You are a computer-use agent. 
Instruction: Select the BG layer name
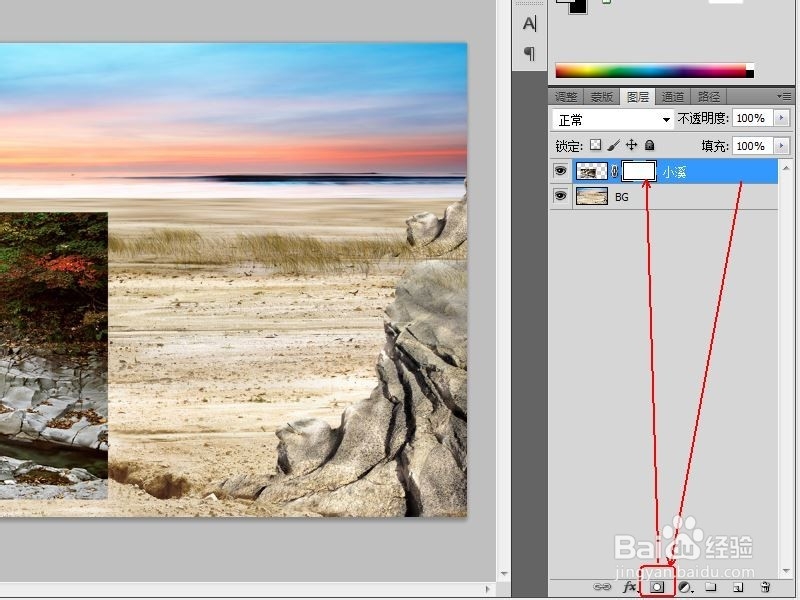click(x=622, y=197)
